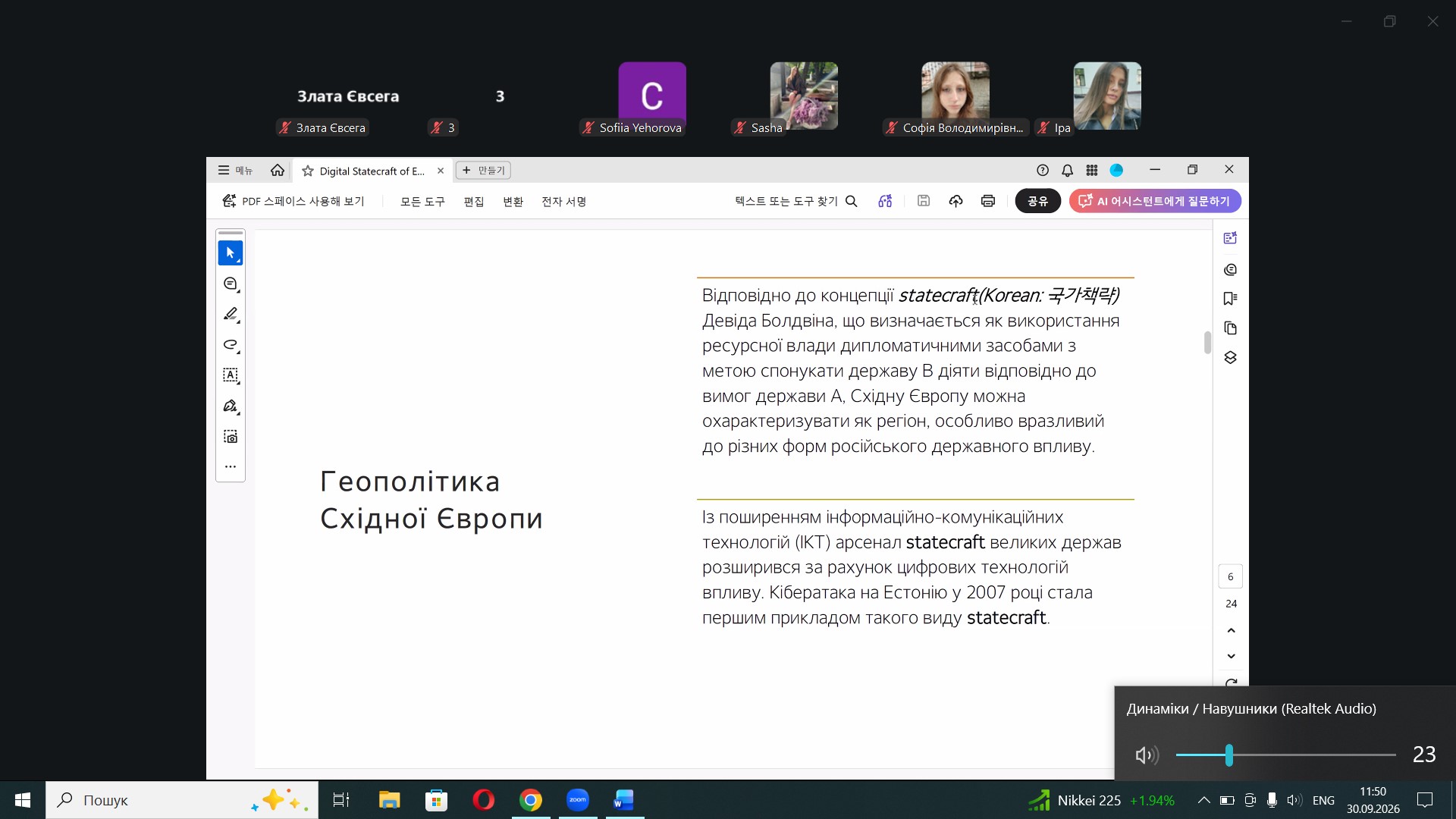Click the print icon
1456x819 pixels.
tap(987, 201)
